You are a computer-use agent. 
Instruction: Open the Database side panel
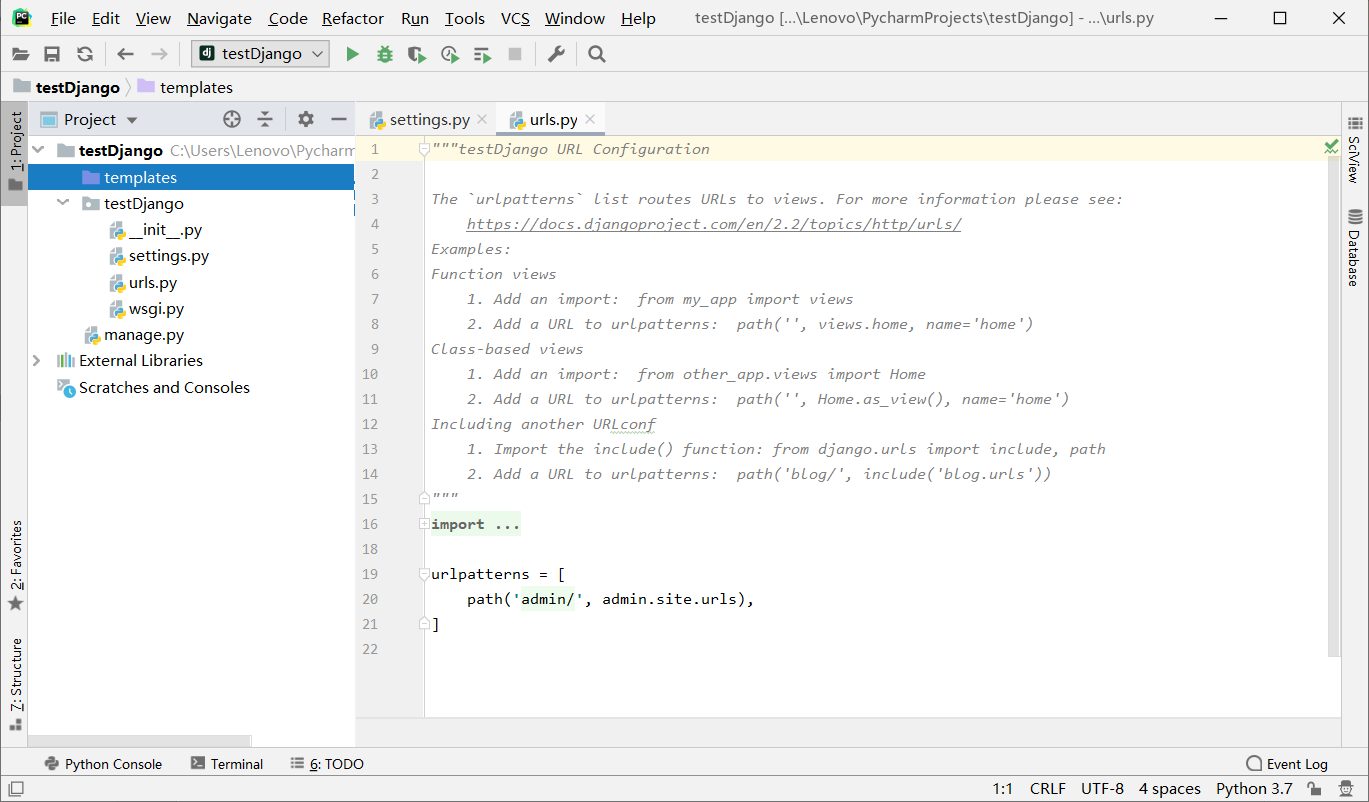(1355, 247)
